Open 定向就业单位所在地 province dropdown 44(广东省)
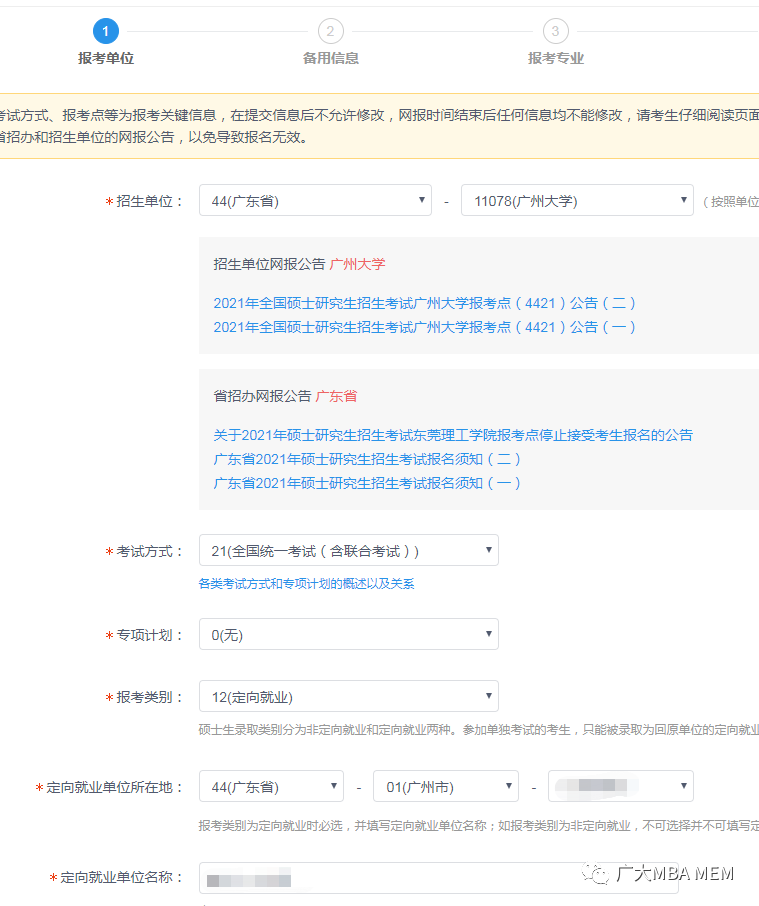This screenshot has height=906, width=759. tap(271, 786)
